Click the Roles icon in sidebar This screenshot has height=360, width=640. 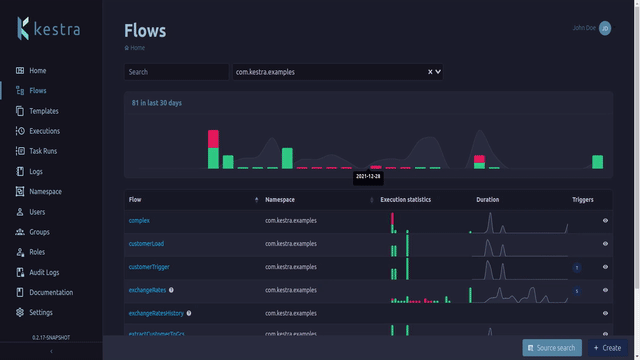pyautogui.click(x=20, y=252)
